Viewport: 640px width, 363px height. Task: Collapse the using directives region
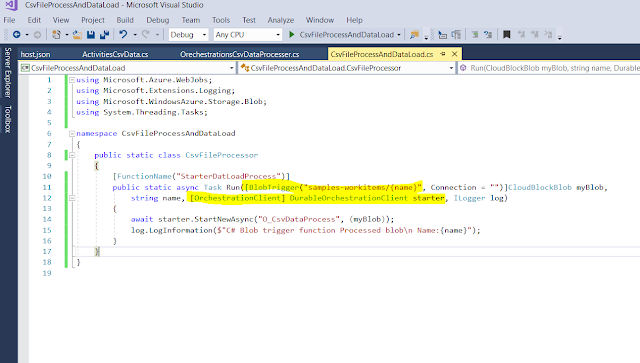click(72, 80)
